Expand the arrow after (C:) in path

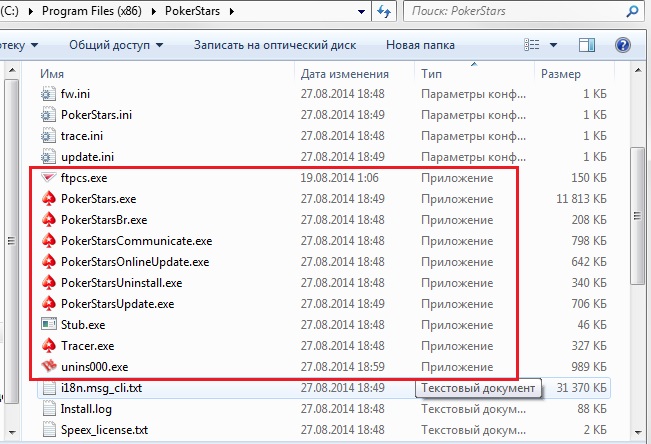pos(30,11)
